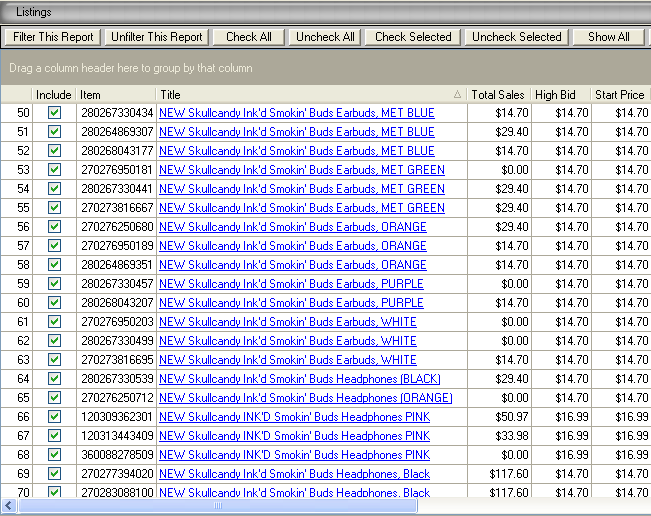The image size is (651, 516).
Task: Click Uncheck Selected button
Action: click(x=516, y=37)
